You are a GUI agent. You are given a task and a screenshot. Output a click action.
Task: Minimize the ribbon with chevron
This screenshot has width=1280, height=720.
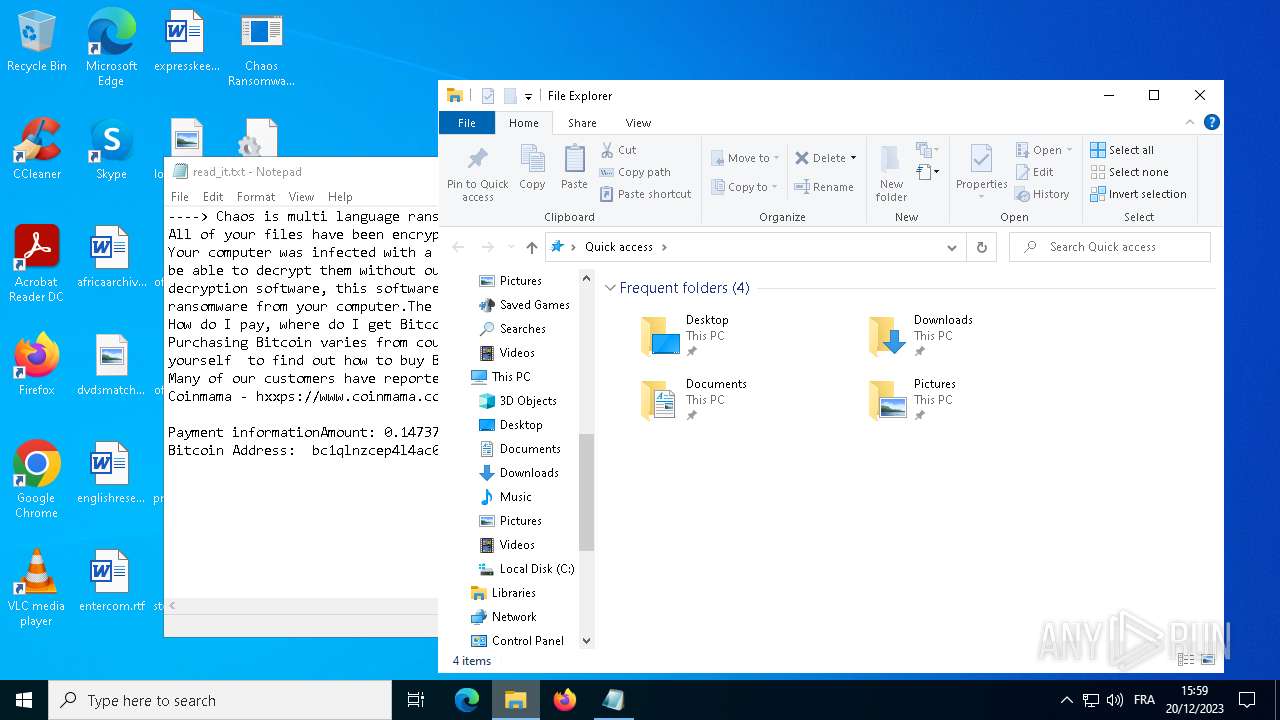pyautogui.click(x=1189, y=122)
